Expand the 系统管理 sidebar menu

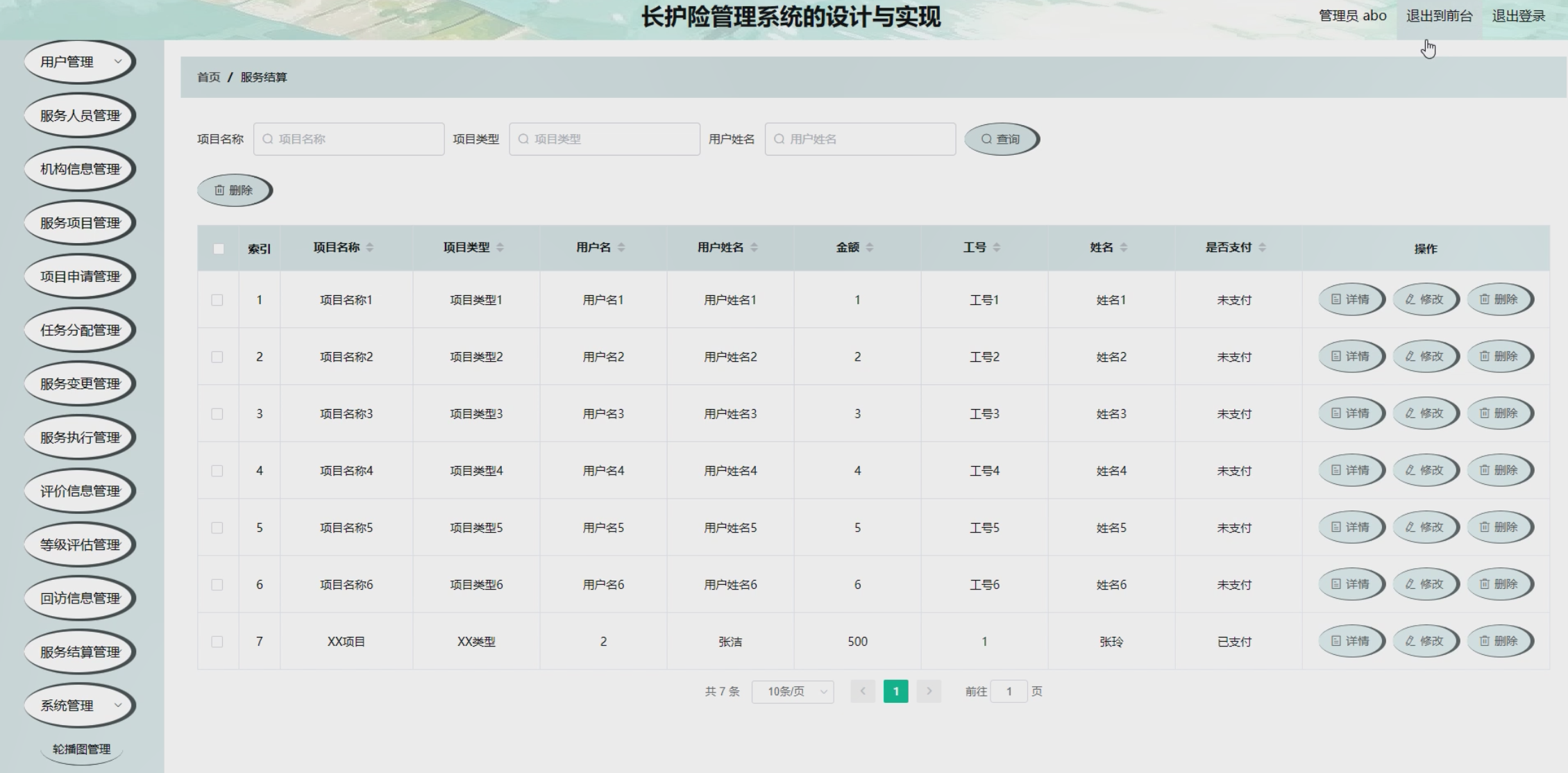(x=80, y=706)
